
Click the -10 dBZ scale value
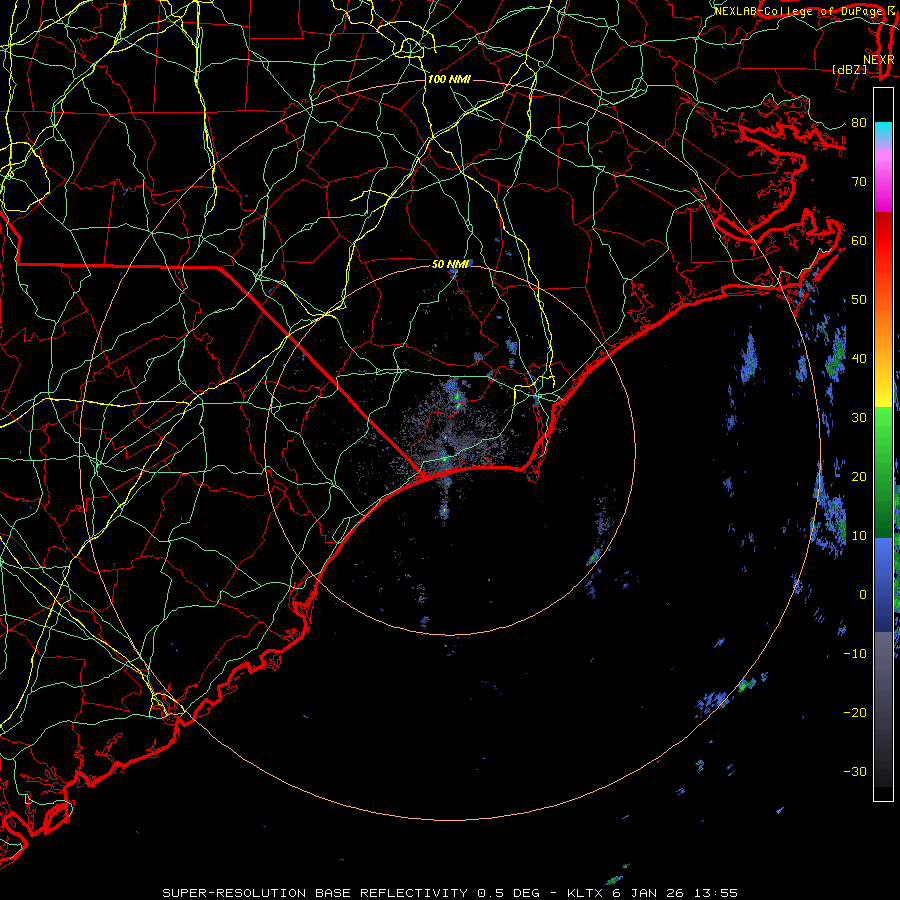click(x=855, y=653)
